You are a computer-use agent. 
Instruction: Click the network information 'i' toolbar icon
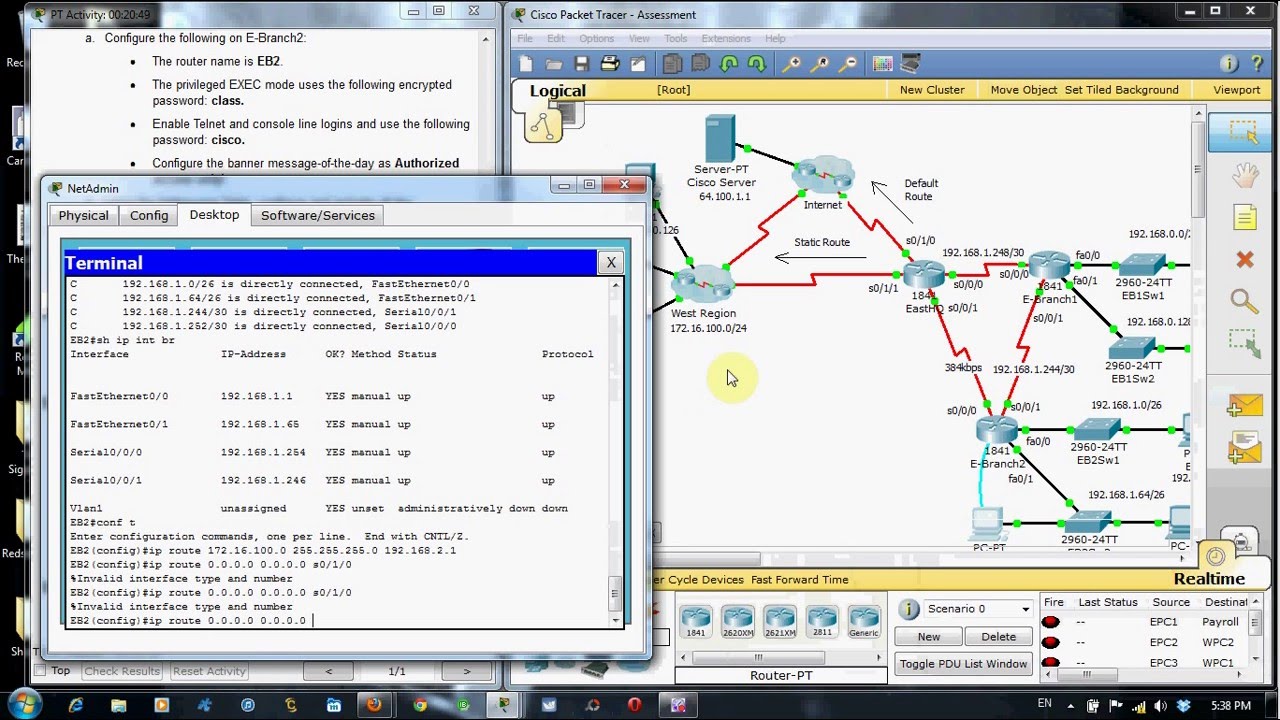click(1229, 64)
